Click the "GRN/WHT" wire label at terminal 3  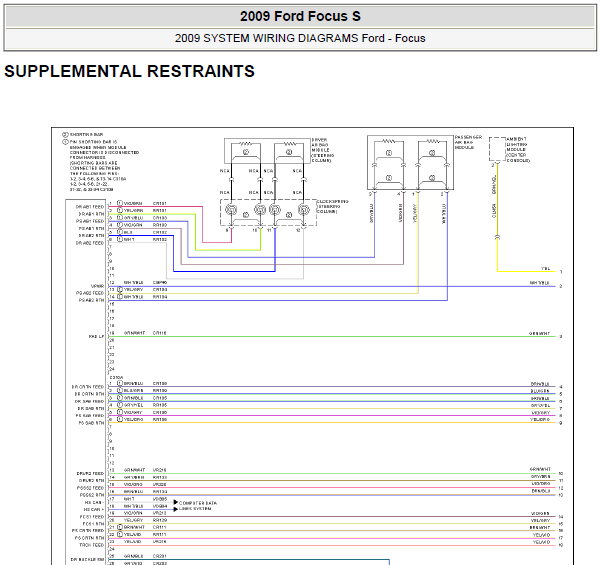coord(540,334)
